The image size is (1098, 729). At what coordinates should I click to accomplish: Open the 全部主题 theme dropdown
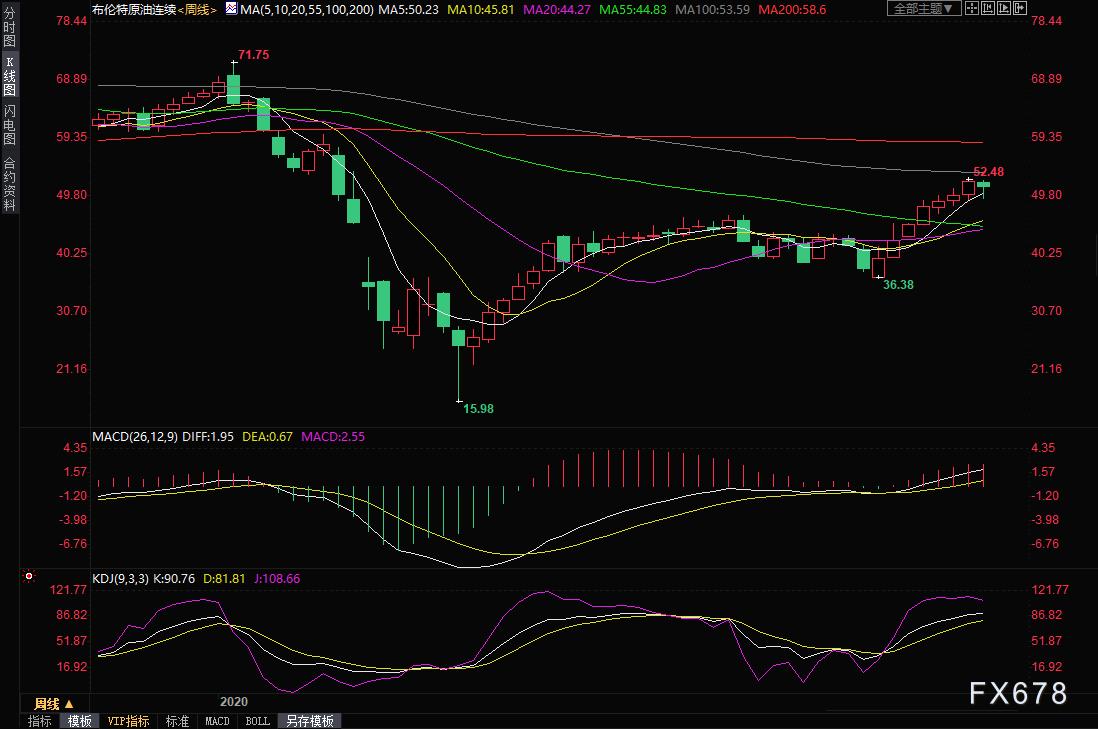[x=924, y=9]
